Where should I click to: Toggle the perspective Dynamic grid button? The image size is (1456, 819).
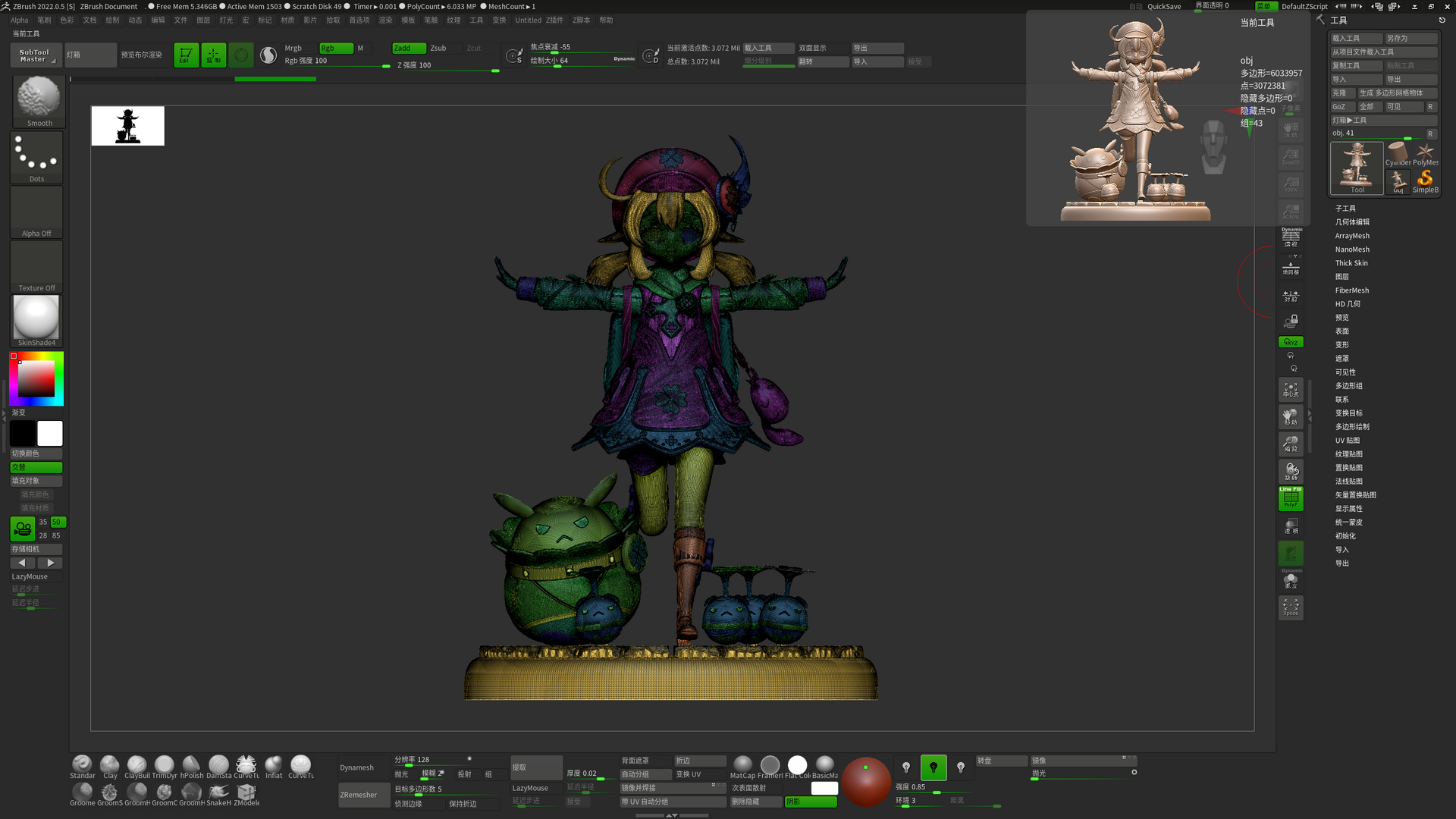pos(1291,237)
